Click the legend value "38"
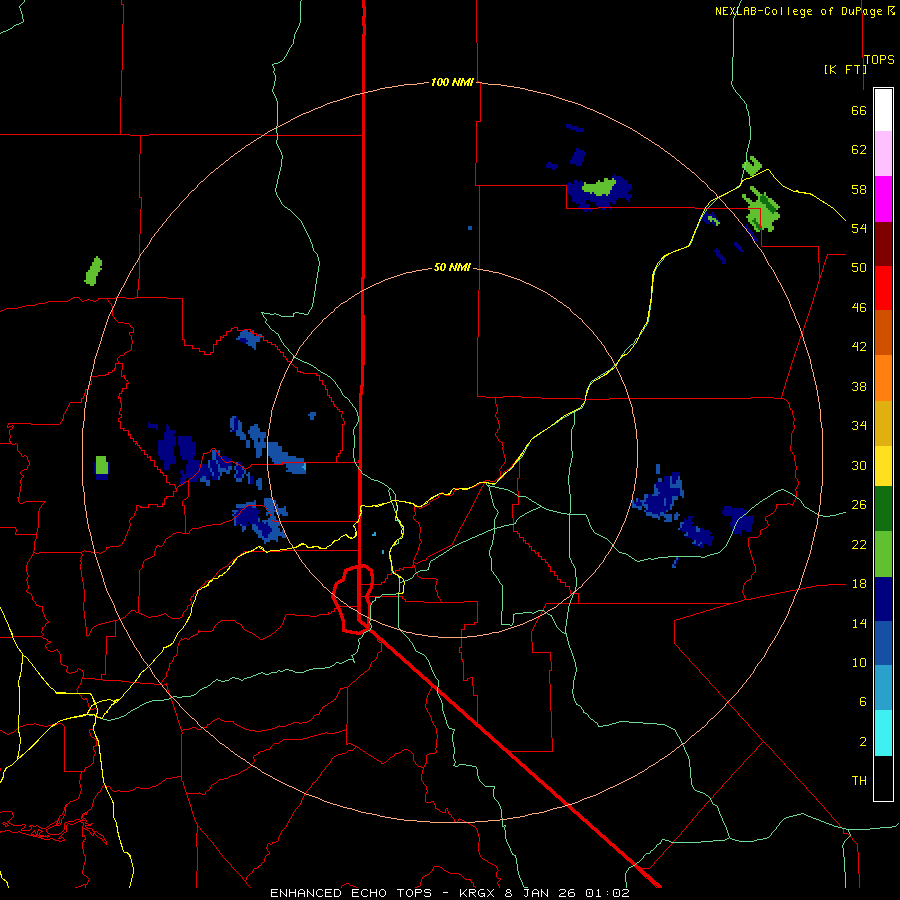The height and width of the screenshot is (900, 900). coord(859,386)
